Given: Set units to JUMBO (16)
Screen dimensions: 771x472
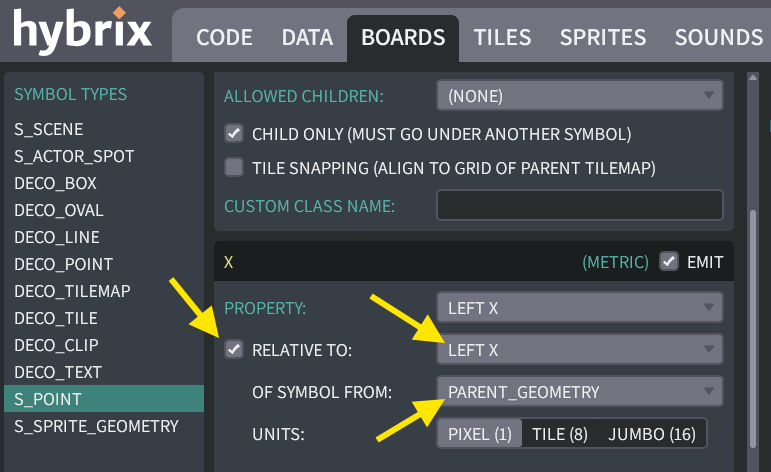Looking at the screenshot, I should (653, 434).
